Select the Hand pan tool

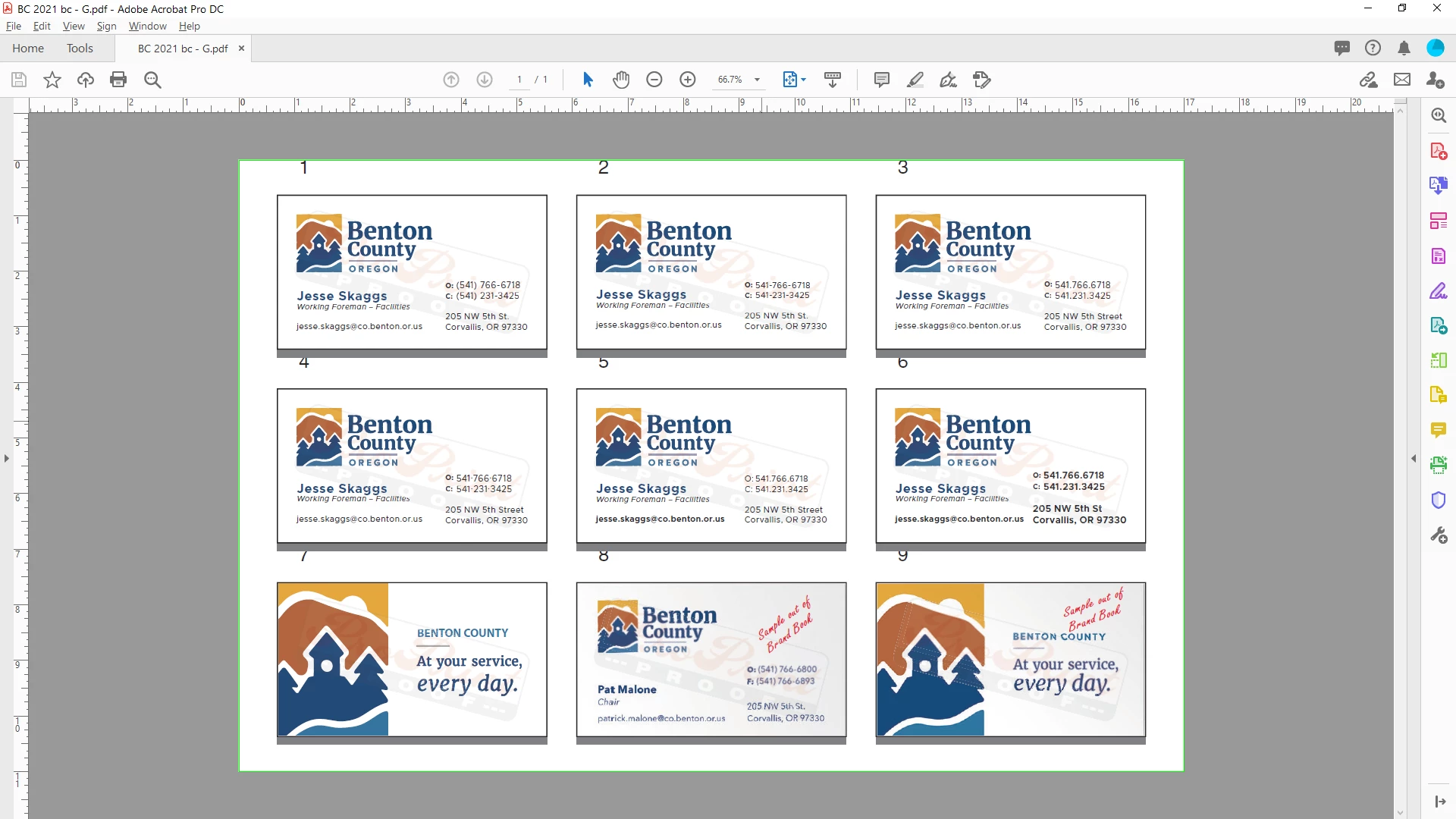(621, 80)
